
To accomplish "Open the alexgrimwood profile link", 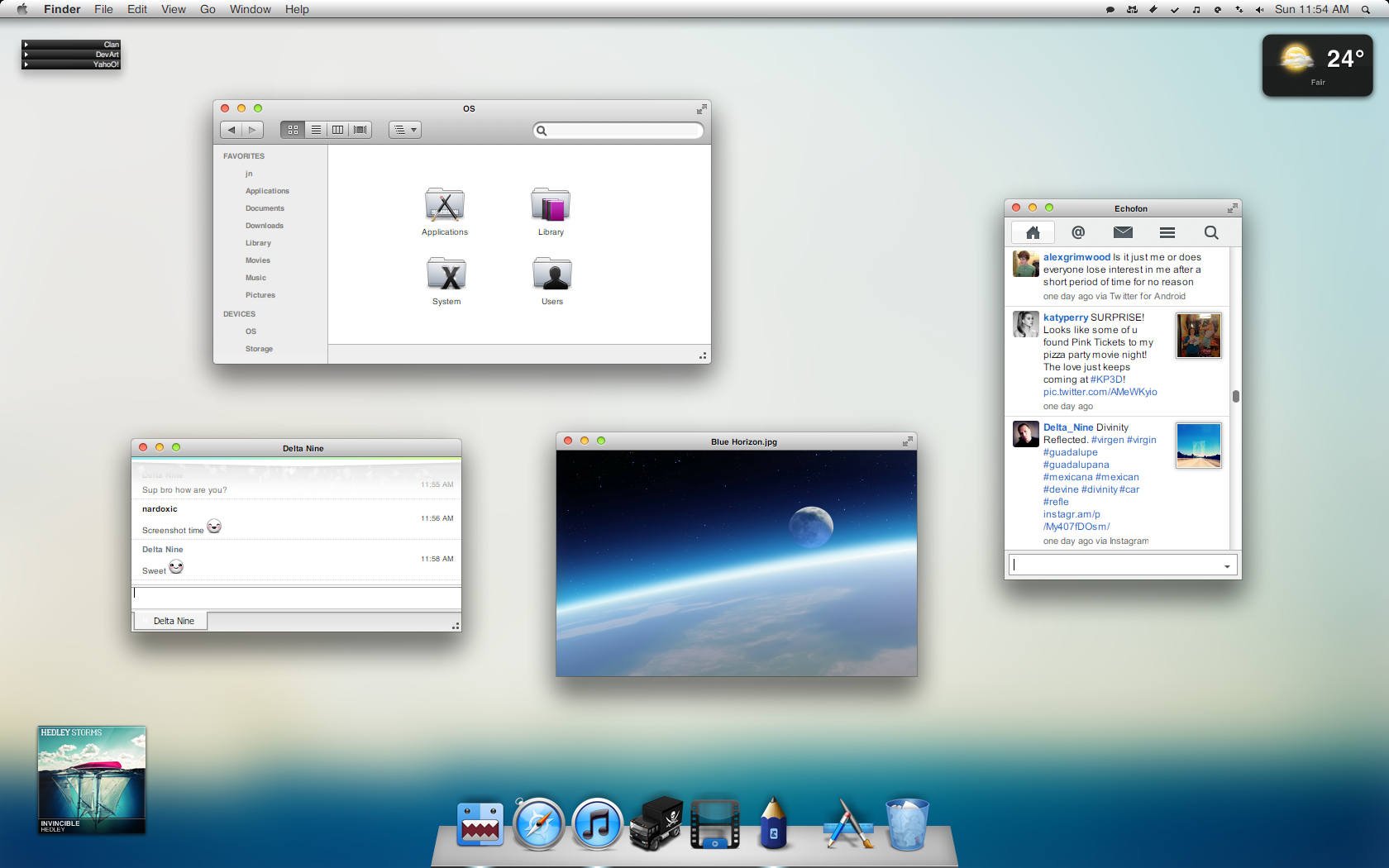I will (x=1076, y=257).
